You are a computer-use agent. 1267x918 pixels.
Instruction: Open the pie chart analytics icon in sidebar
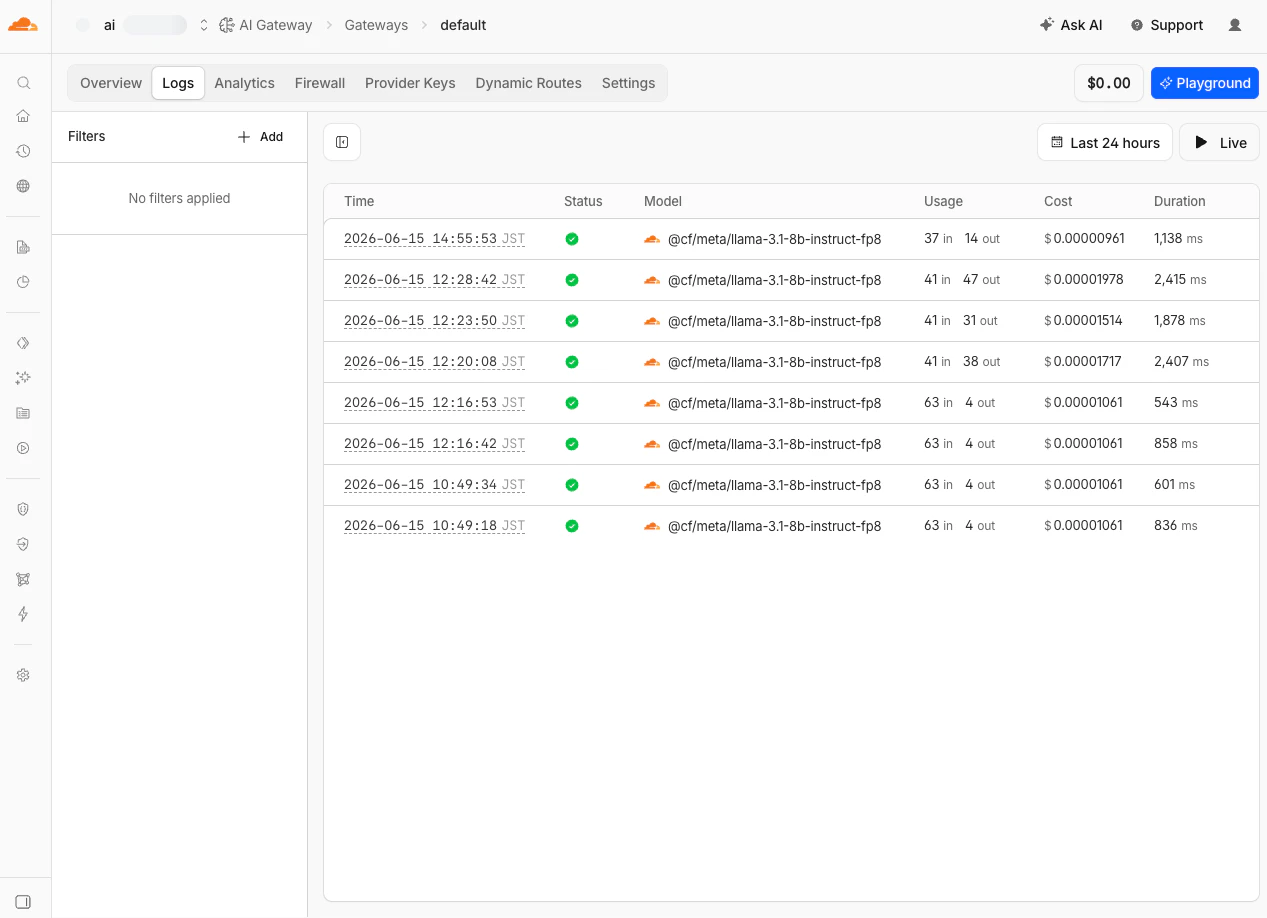pyautogui.click(x=24, y=282)
